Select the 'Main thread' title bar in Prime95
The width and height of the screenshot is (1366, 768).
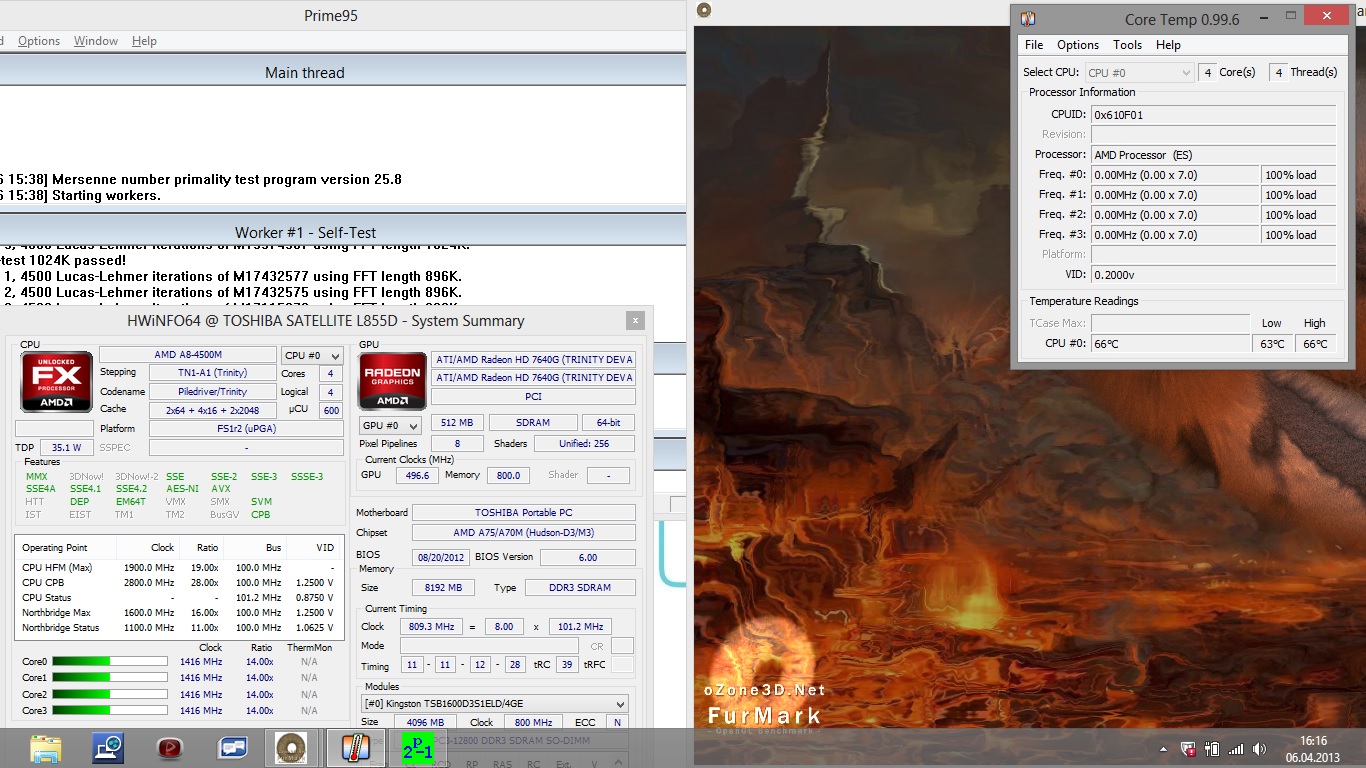(x=305, y=73)
